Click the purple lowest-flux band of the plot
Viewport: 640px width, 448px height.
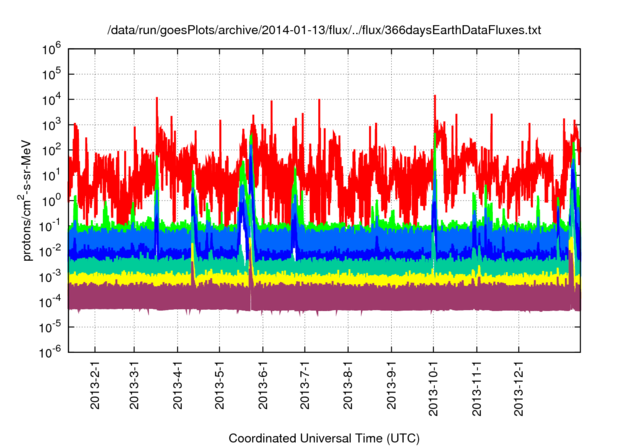324,298
